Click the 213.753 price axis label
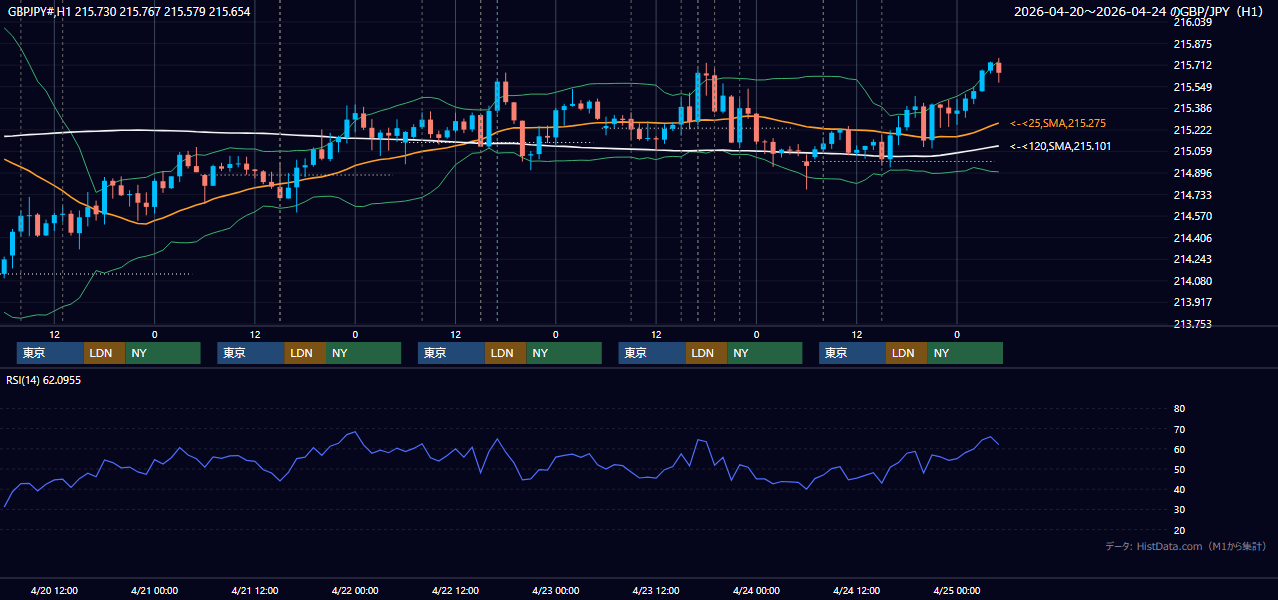Image resolution: width=1278 pixels, height=600 pixels. (x=1192, y=324)
